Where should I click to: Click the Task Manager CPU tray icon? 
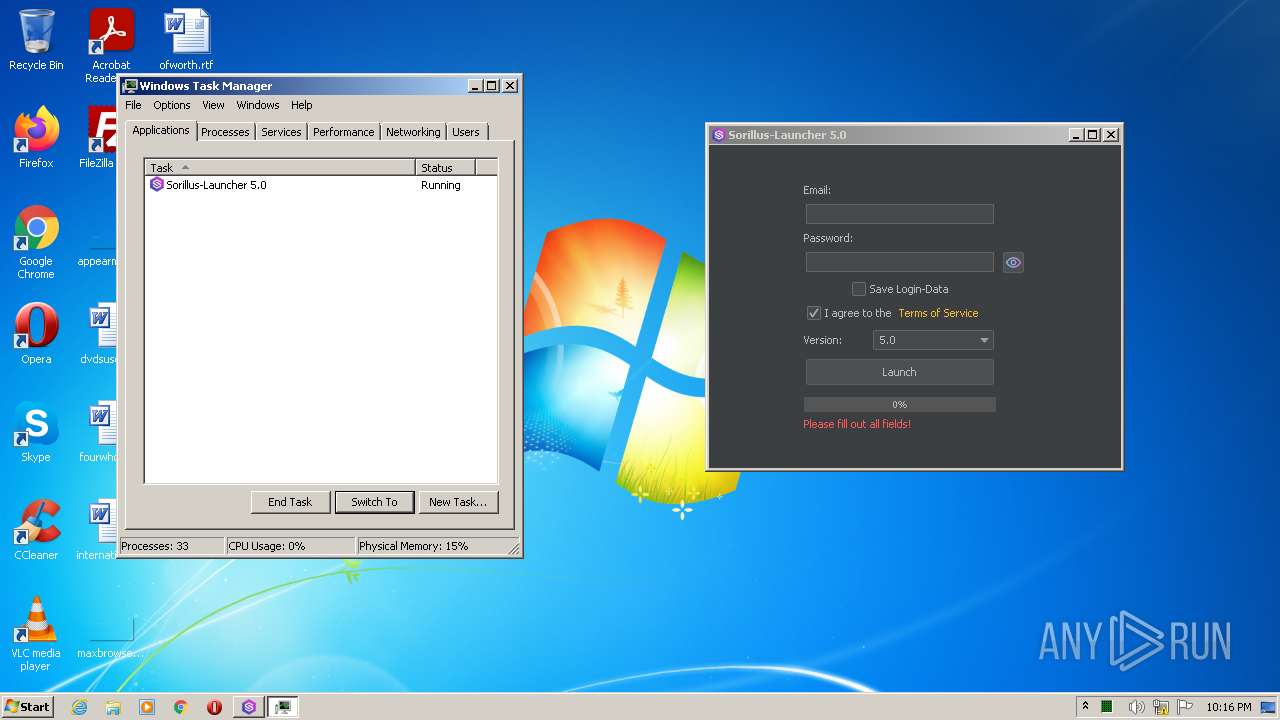click(x=1107, y=707)
